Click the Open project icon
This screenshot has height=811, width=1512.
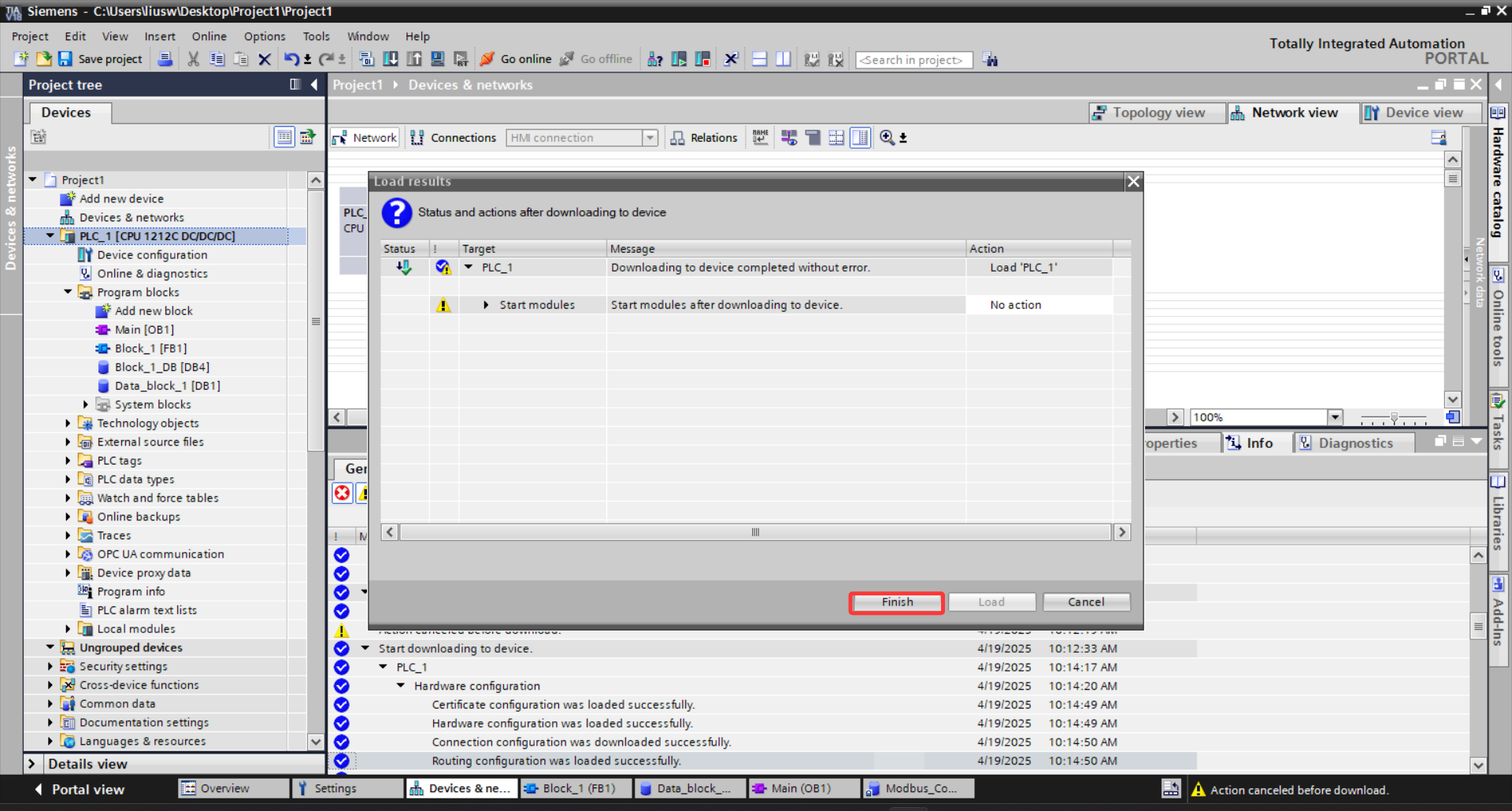(x=43, y=59)
